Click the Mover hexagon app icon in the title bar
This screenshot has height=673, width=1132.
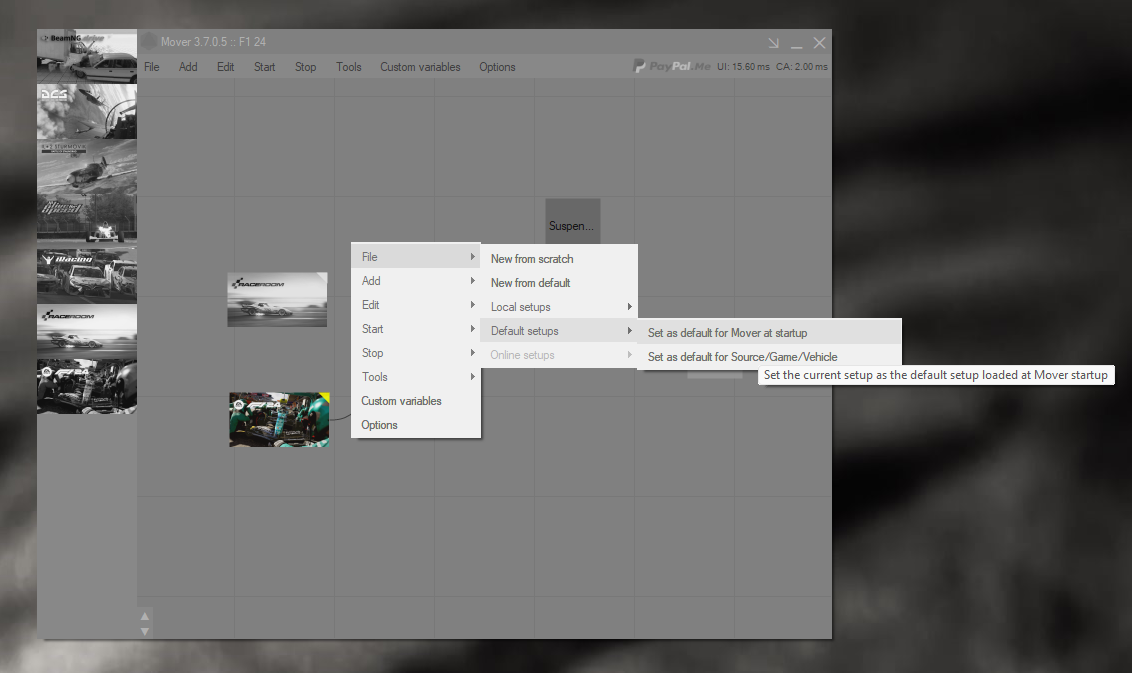(x=149, y=42)
